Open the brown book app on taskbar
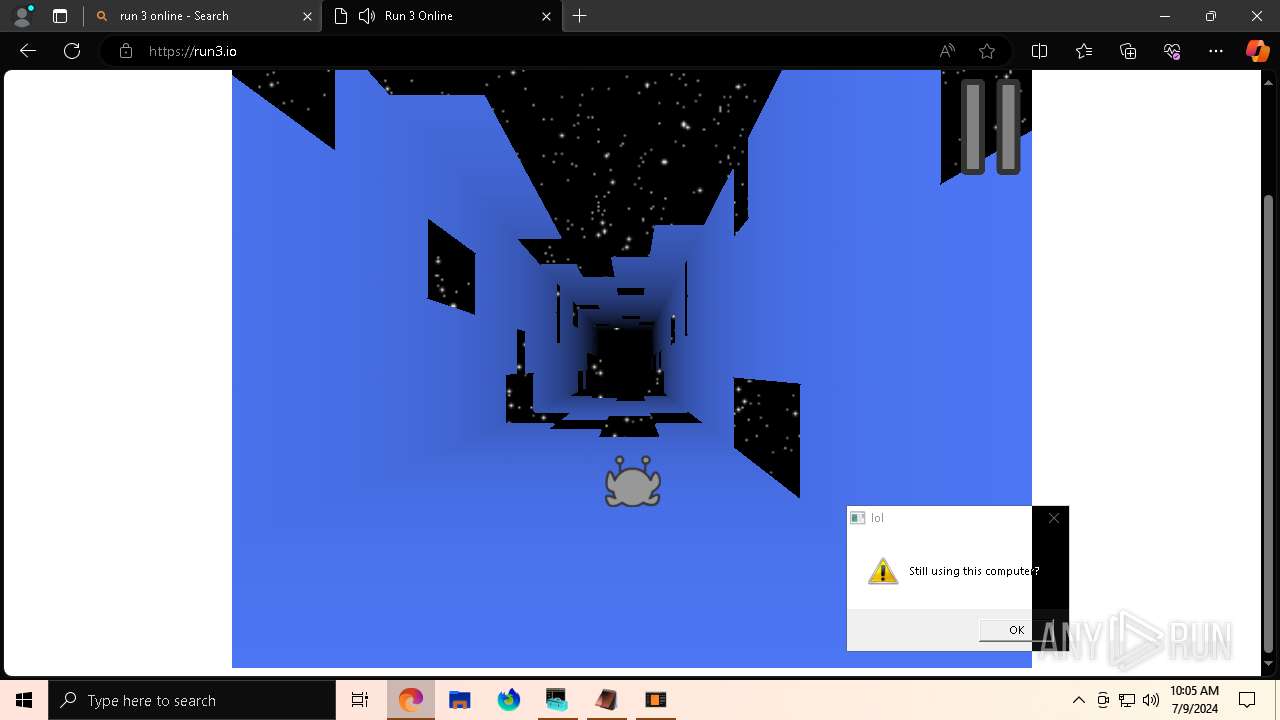This screenshot has width=1280, height=720. click(606, 700)
